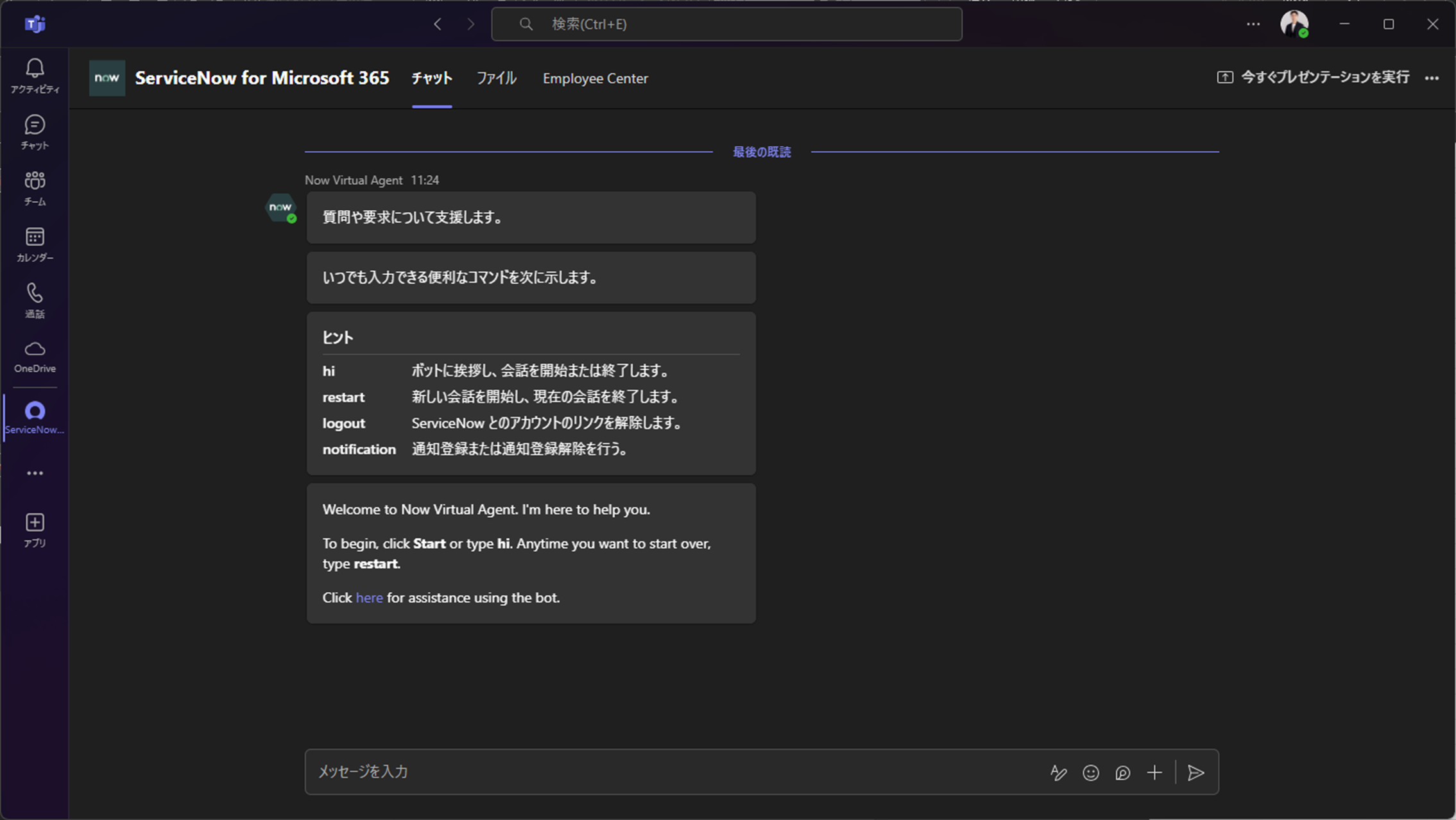The width and height of the screenshot is (1456, 820).
Task: Click 今すぐプレゼンテーションを実行 button
Action: click(1314, 78)
